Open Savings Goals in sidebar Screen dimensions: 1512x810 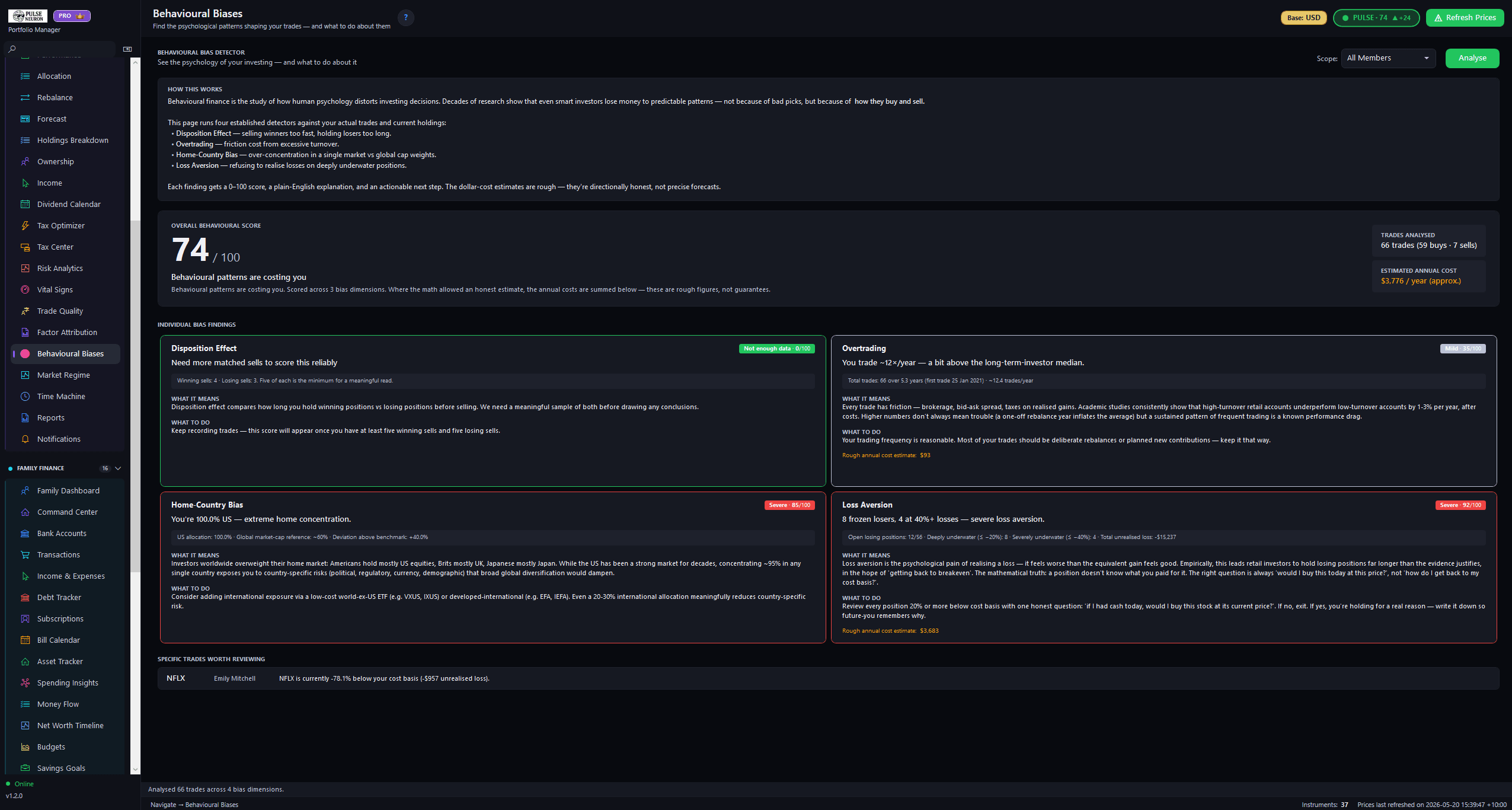click(66, 767)
